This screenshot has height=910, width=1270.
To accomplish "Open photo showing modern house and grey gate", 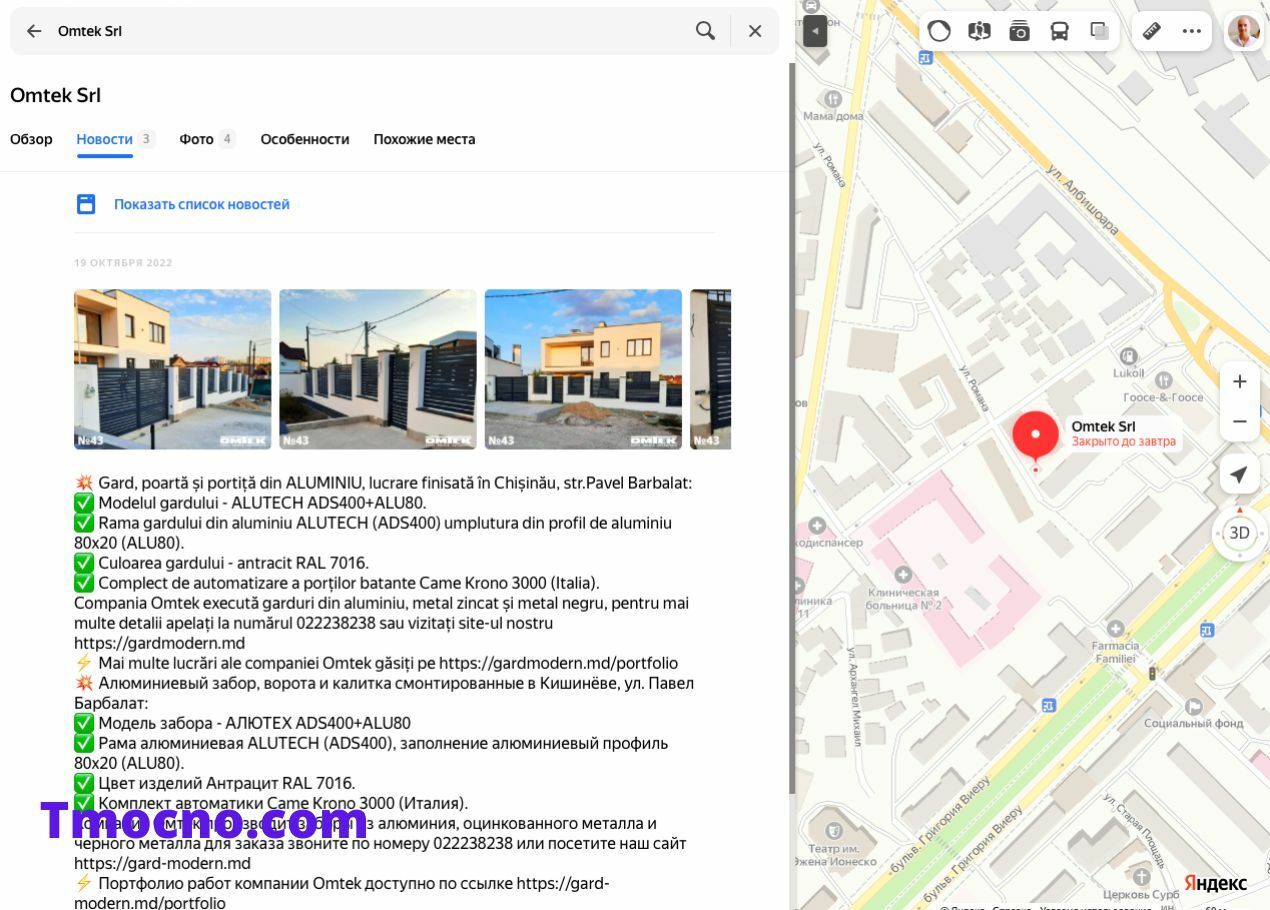I will pos(173,369).
